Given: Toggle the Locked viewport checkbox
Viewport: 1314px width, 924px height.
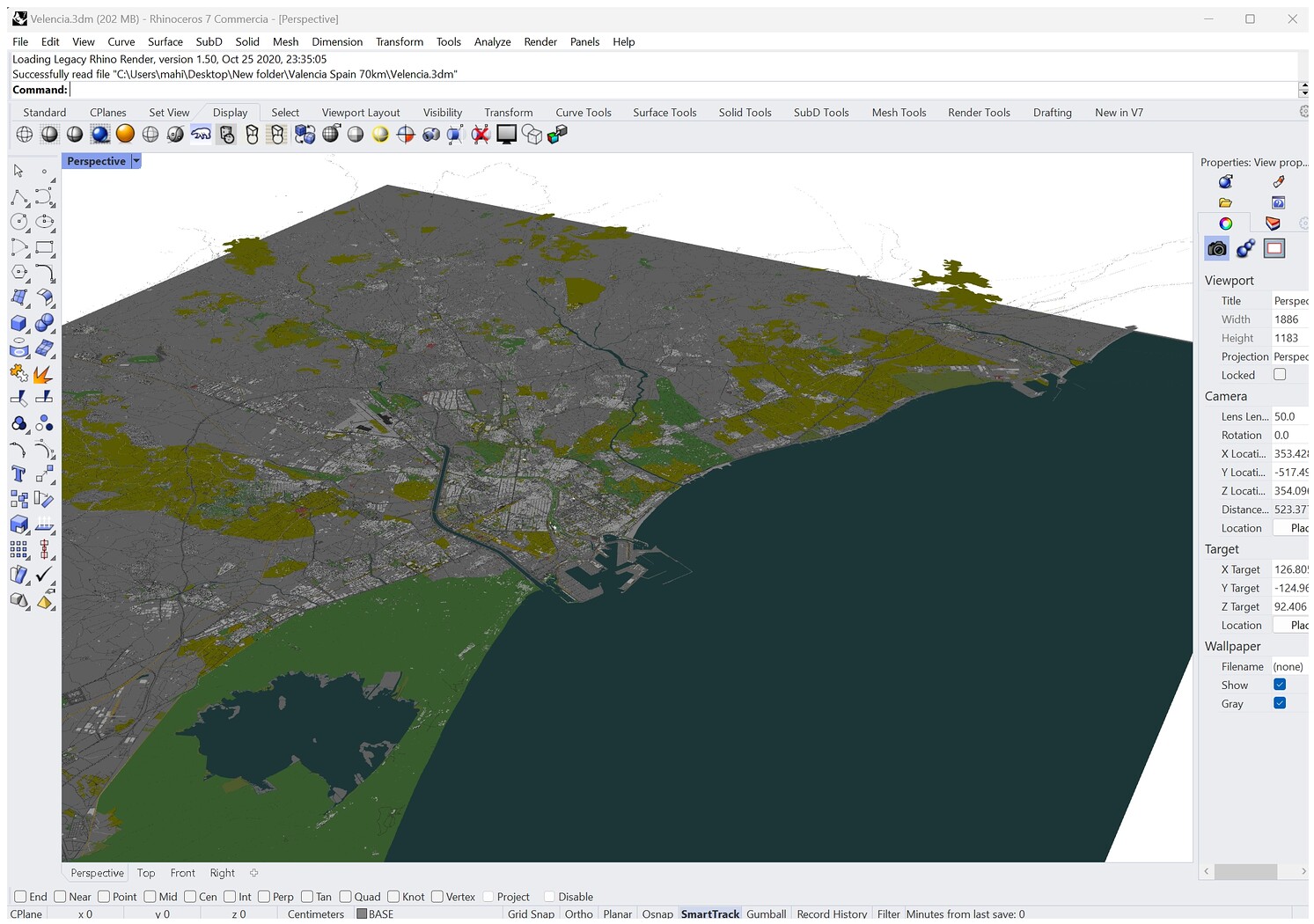Looking at the screenshot, I should click(1279, 375).
